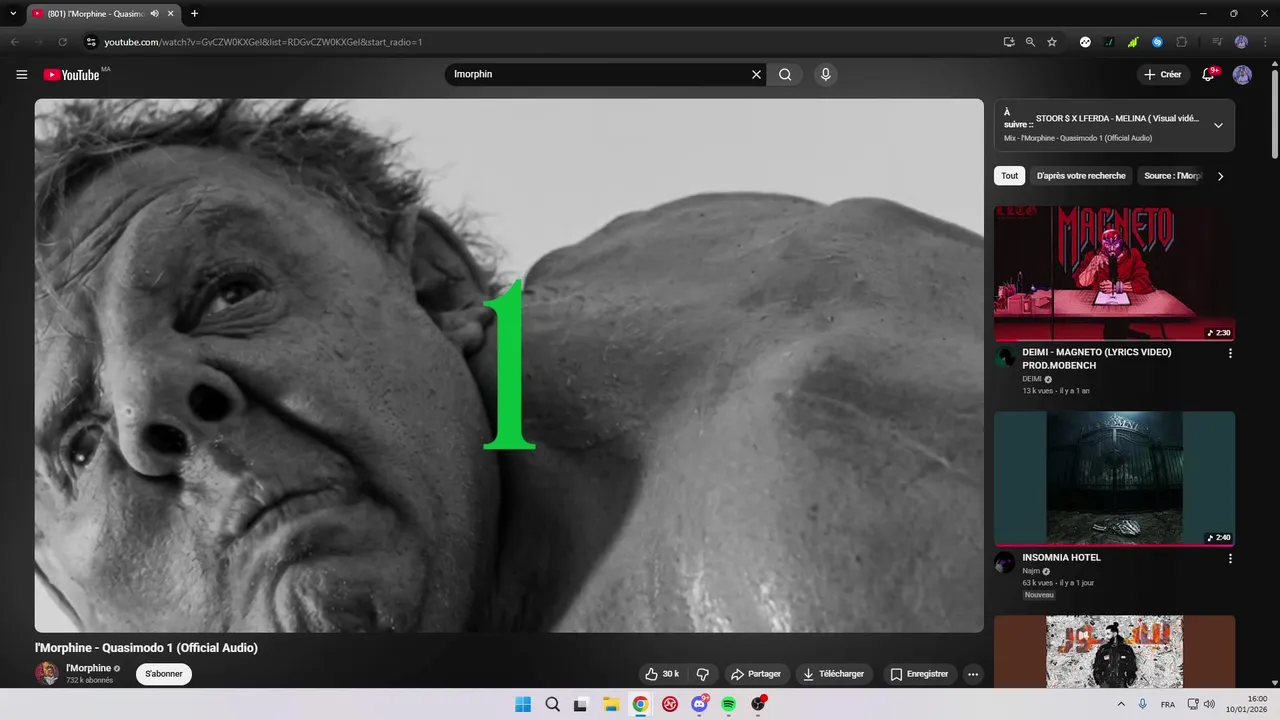Open the INSOMNIA HOTEL video thumbnail
1280x720 pixels.
click(1114, 478)
